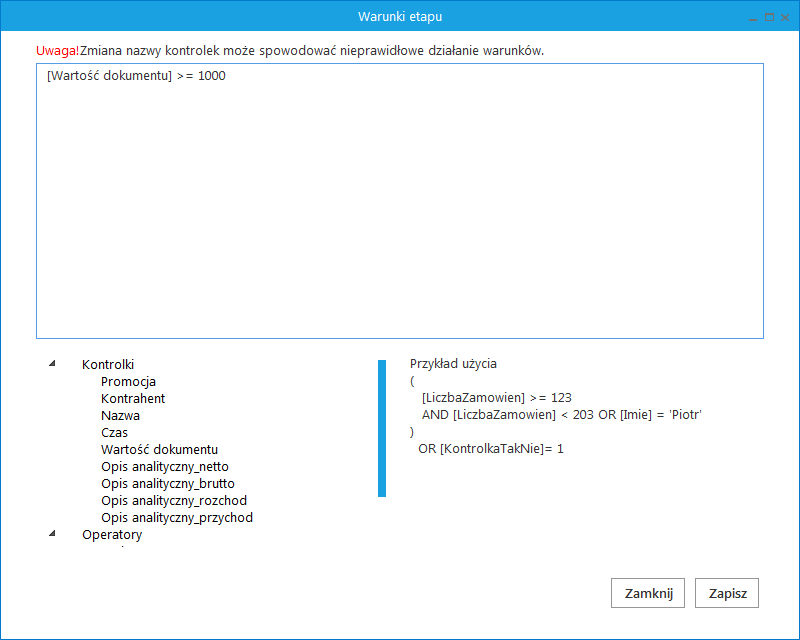This screenshot has width=800, height=640.
Task: Click example line starting AND [LiczbaZamowien] < 203
Action: tap(562, 414)
